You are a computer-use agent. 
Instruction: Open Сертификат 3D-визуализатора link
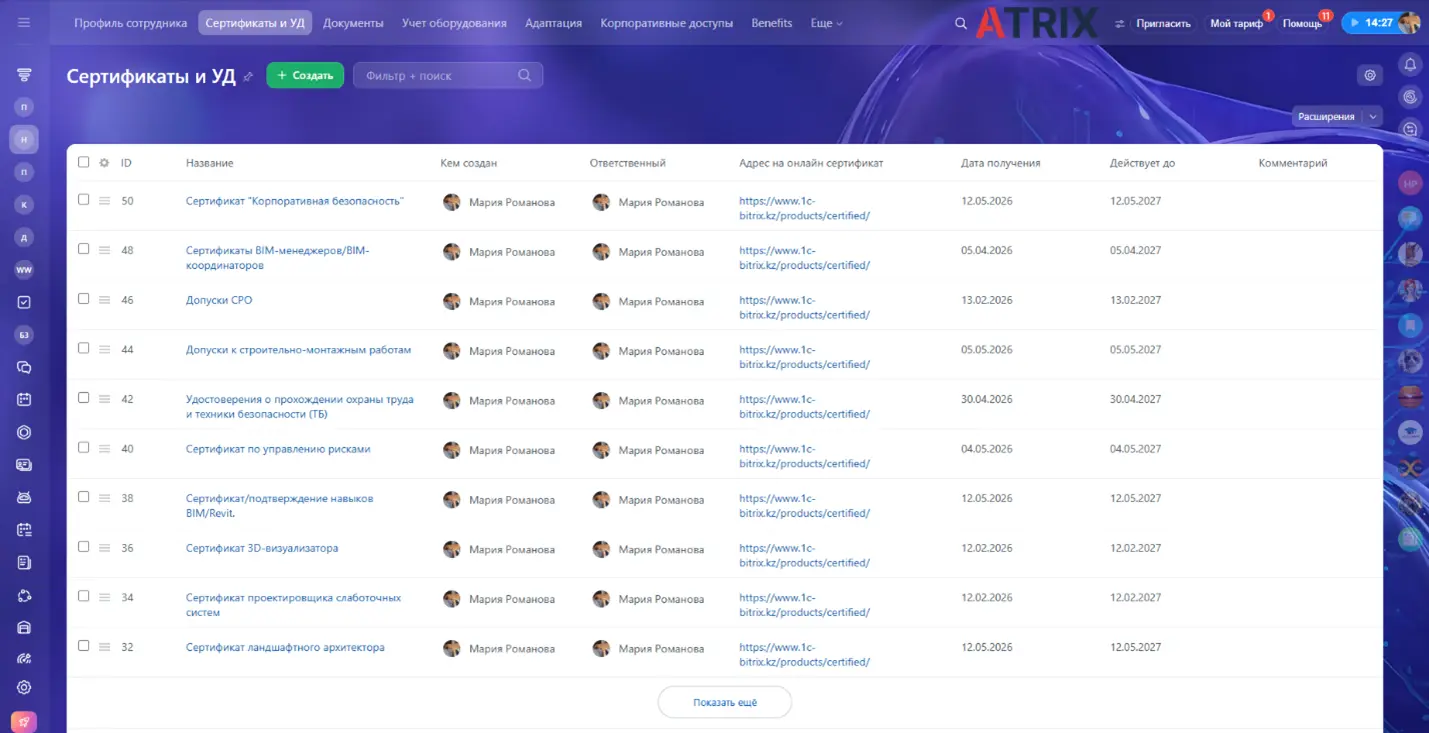coord(262,548)
